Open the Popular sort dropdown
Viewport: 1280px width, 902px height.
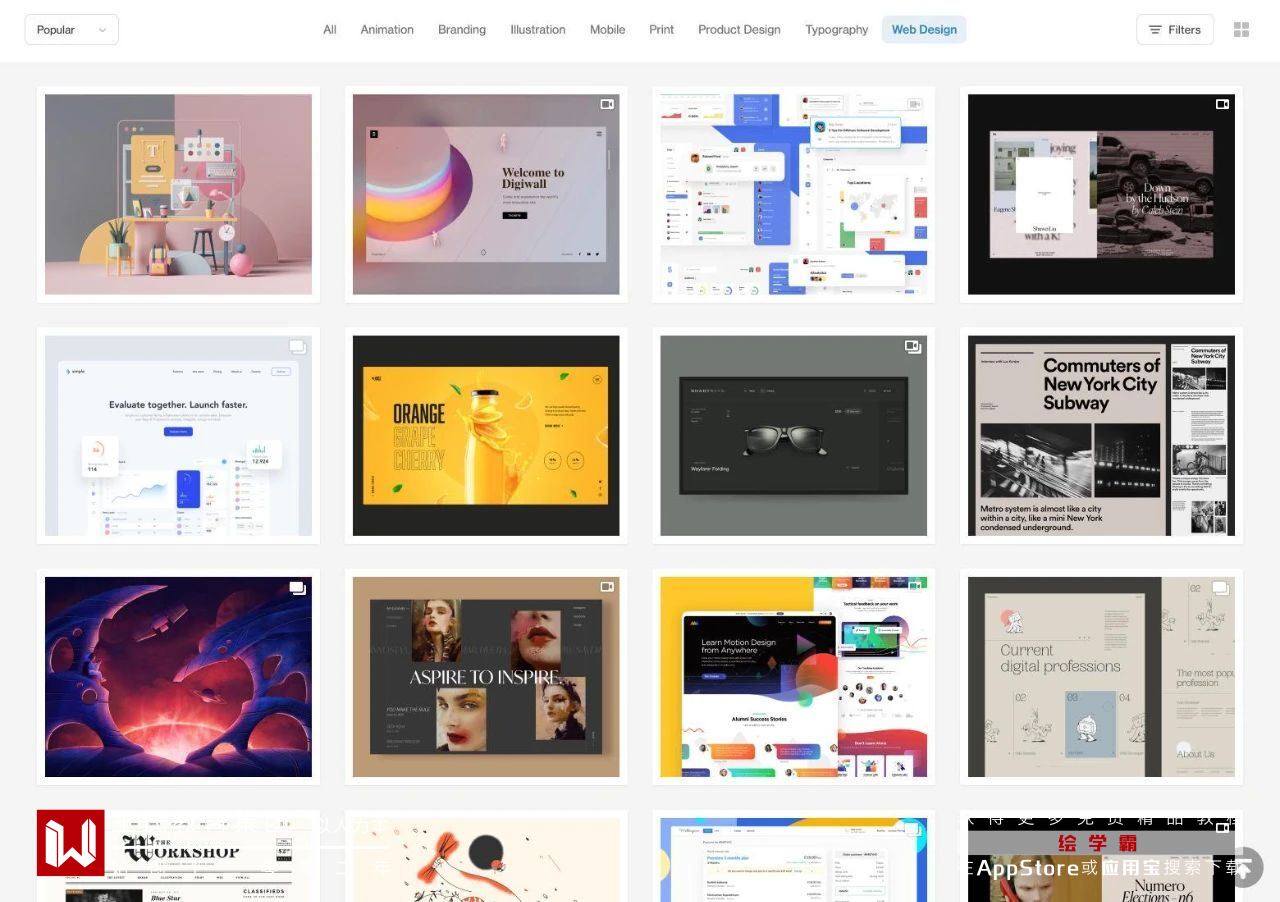tap(72, 30)
